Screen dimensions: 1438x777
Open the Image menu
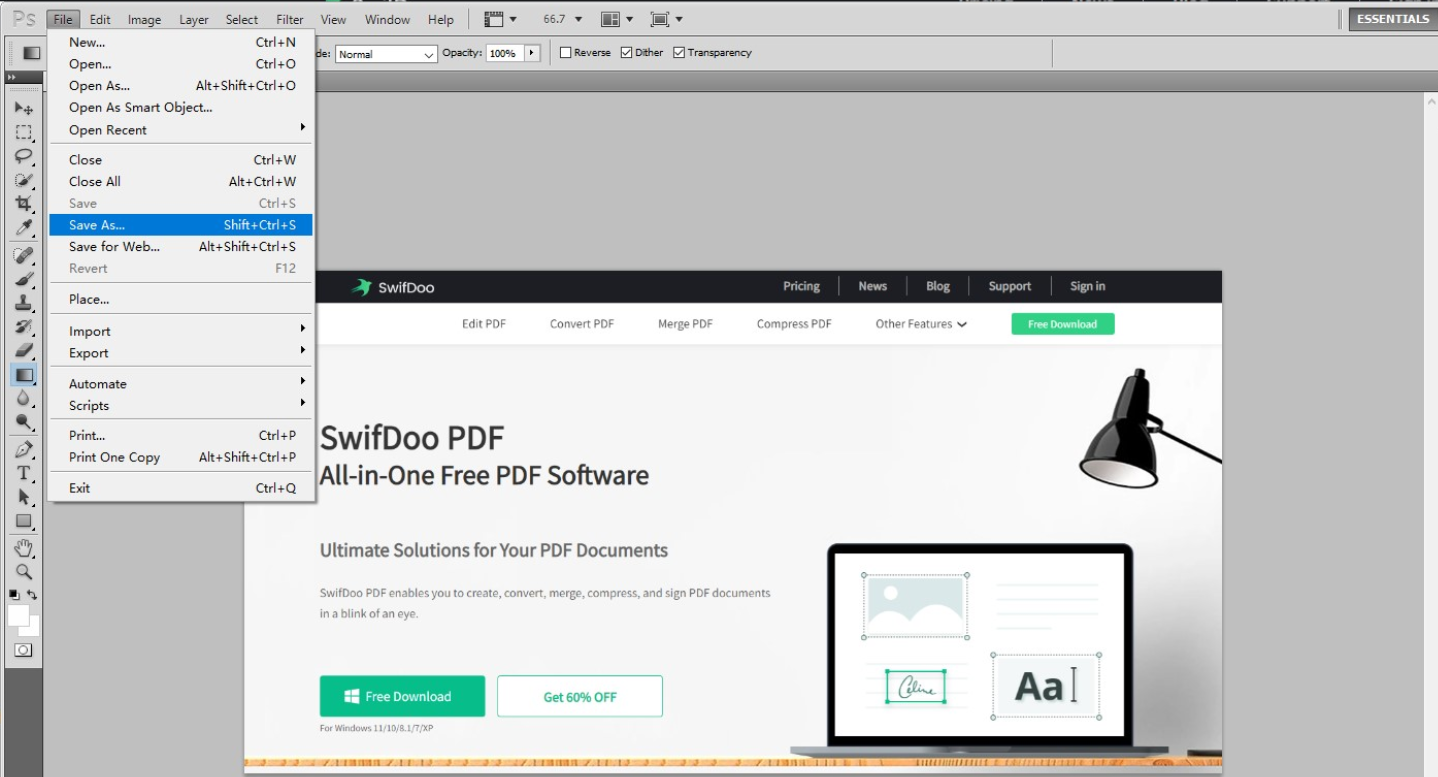click(x=144, y=19)
